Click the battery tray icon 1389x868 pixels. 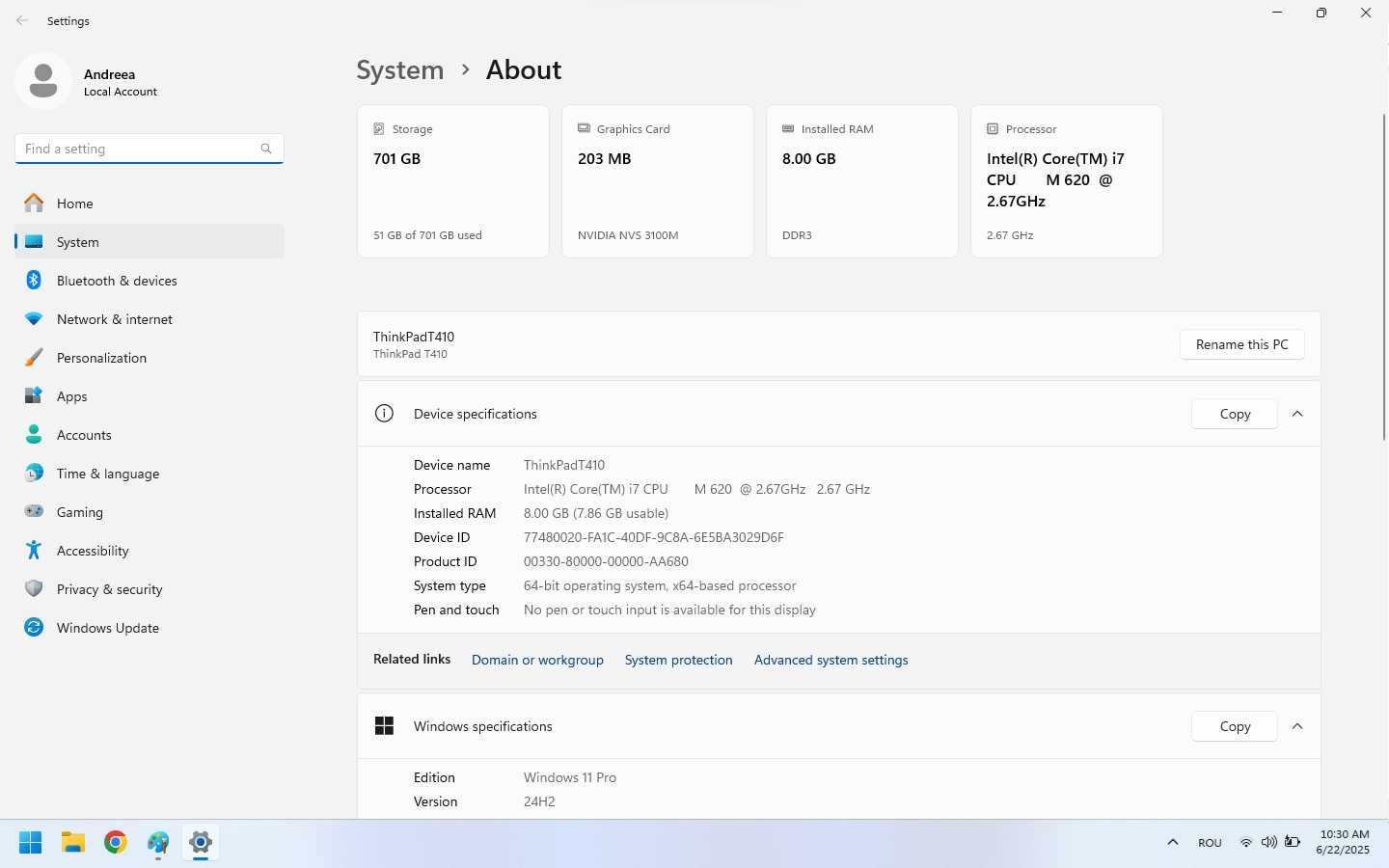coord(1293,843)
